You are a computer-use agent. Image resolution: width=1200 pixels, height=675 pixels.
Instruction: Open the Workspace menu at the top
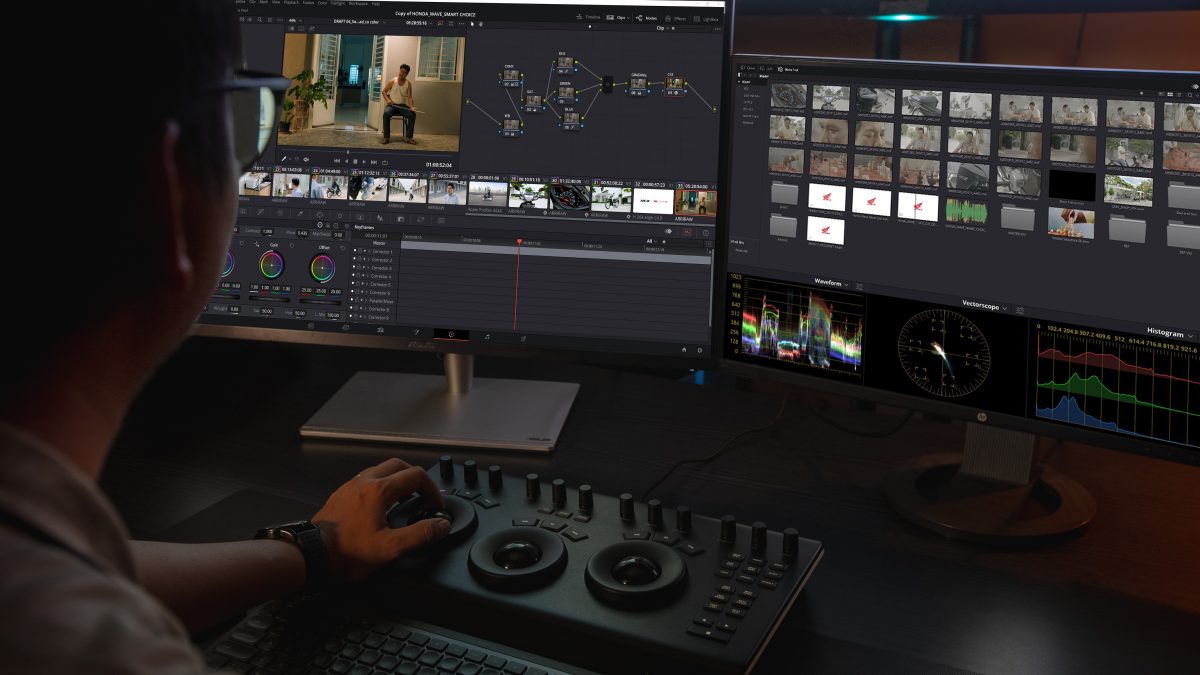pos(356,4)
